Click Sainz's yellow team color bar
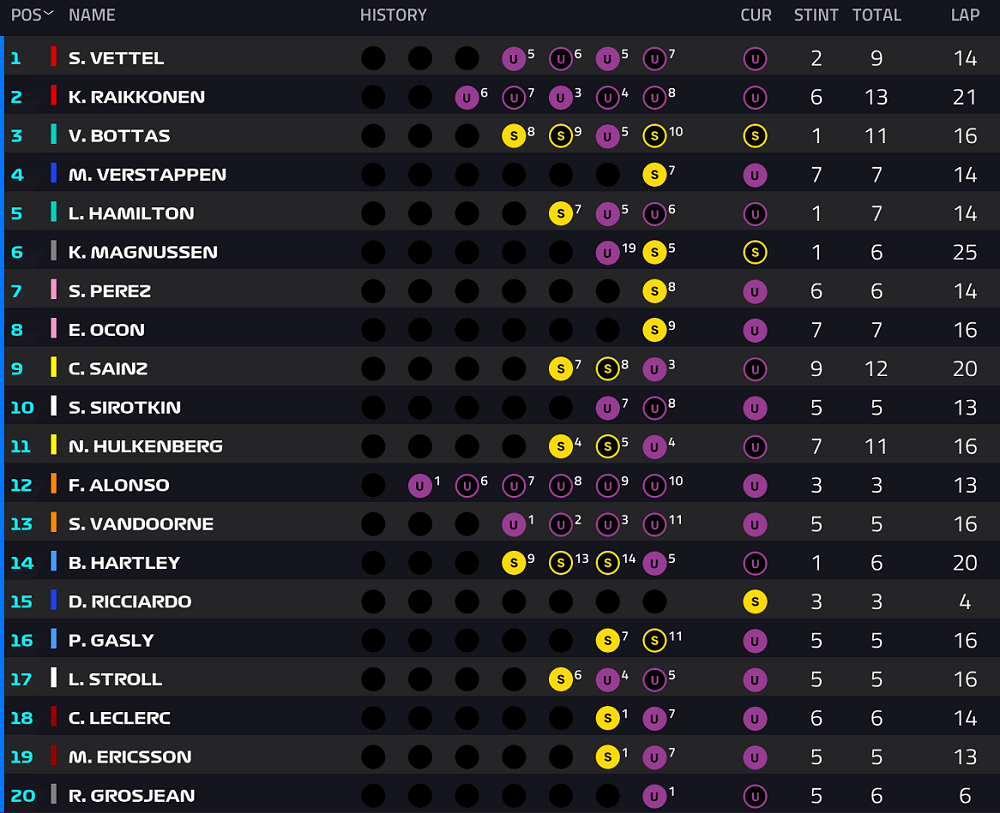The width and height of the screenshot is (1000, 813). [x=54, y=367]
